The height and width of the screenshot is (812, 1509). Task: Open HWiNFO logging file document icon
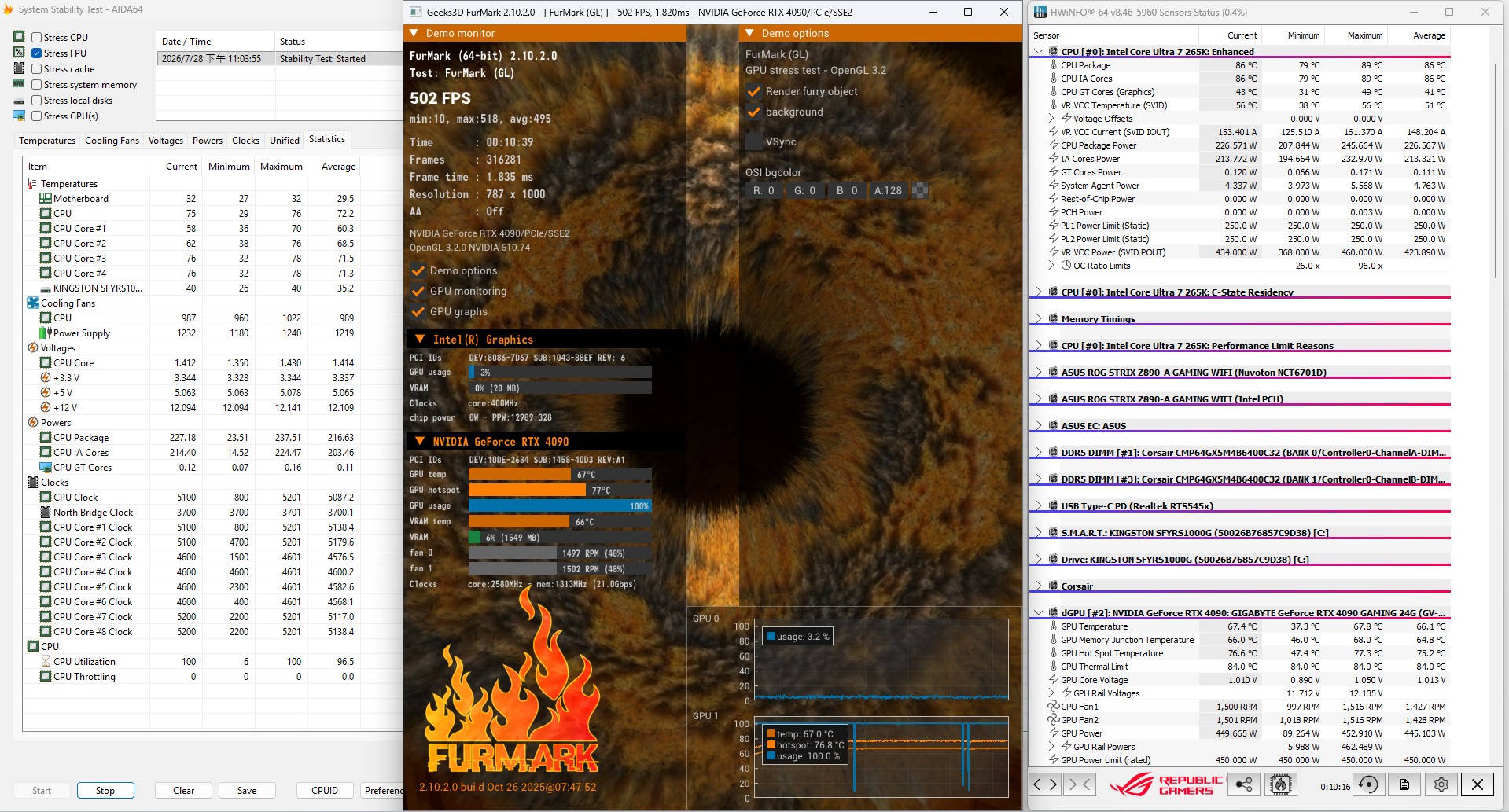1404,784
